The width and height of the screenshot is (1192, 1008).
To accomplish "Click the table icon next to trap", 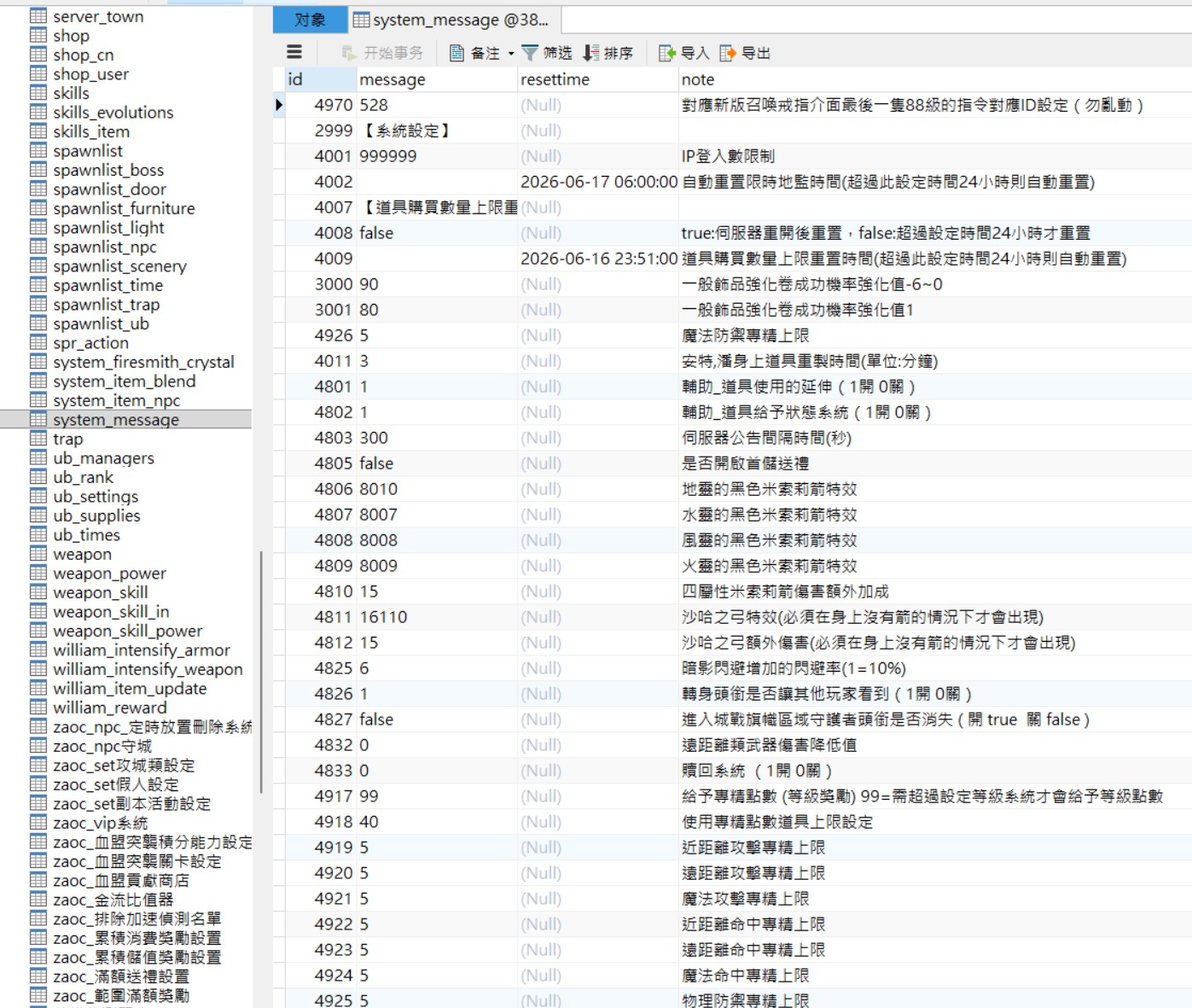I will tap(38, 439).
